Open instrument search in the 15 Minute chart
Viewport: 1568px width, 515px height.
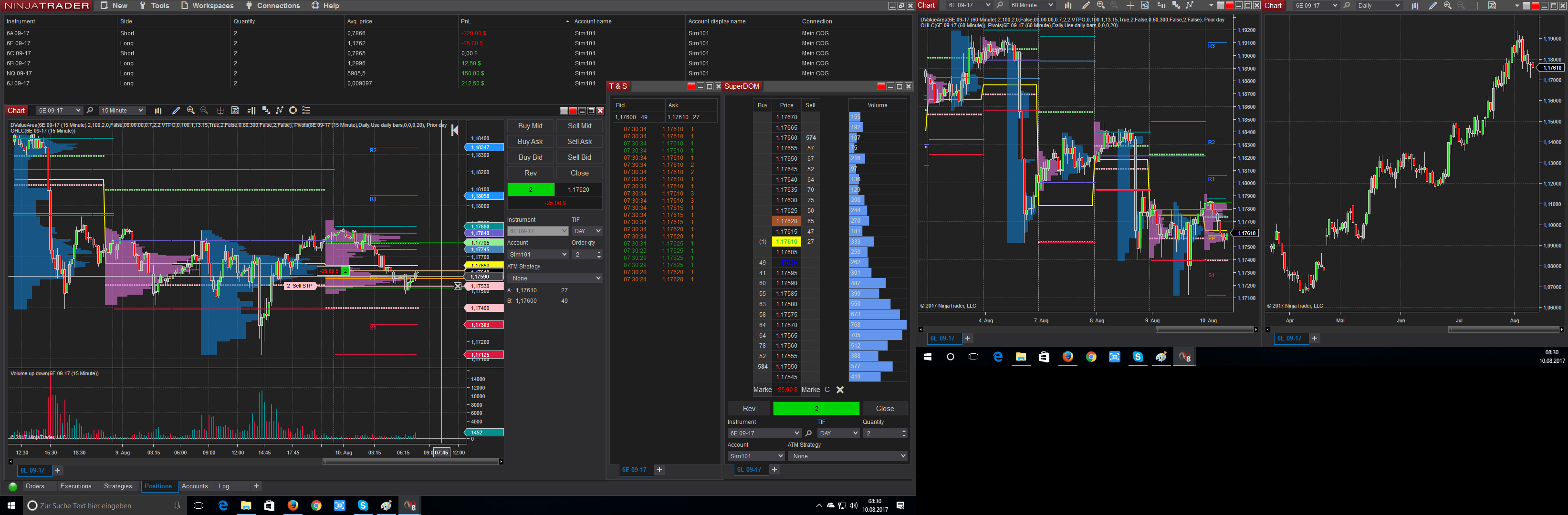point(90,110)
